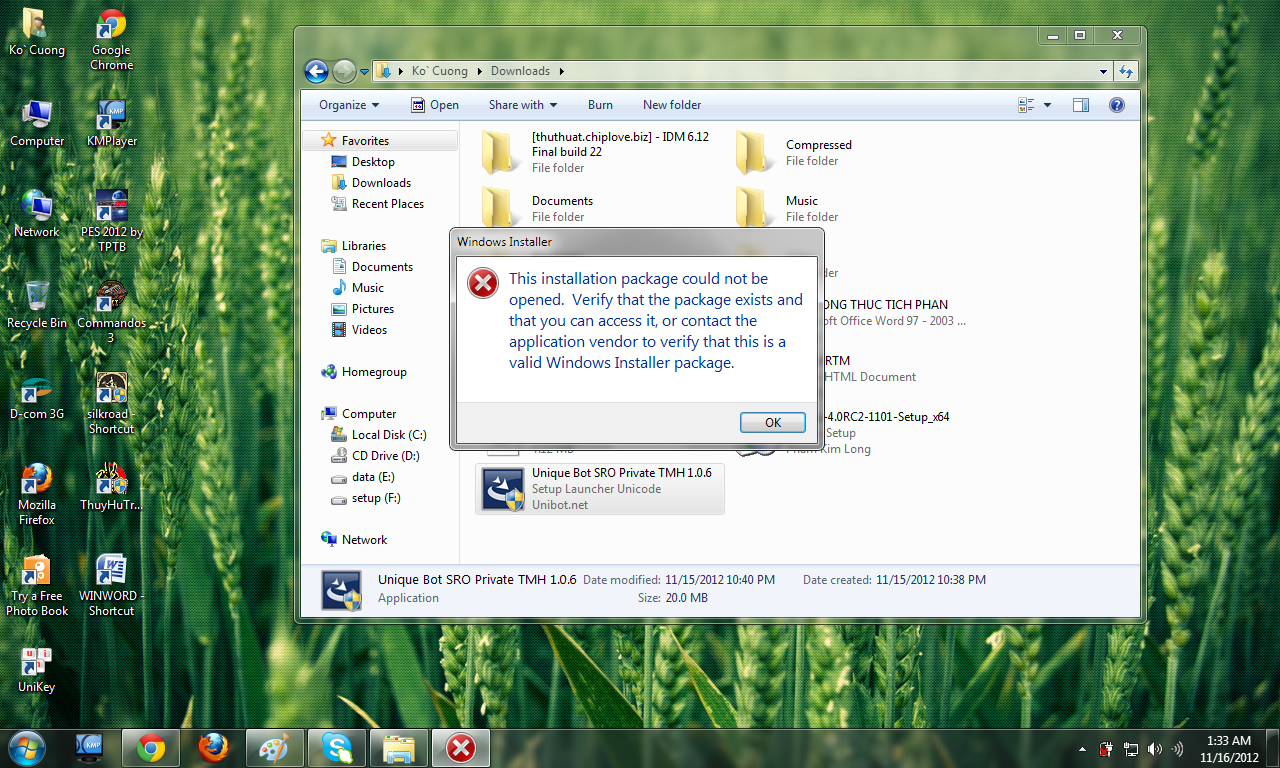Launch the ThuyHuTr desktop shortcut

click(x=111, y=487)
